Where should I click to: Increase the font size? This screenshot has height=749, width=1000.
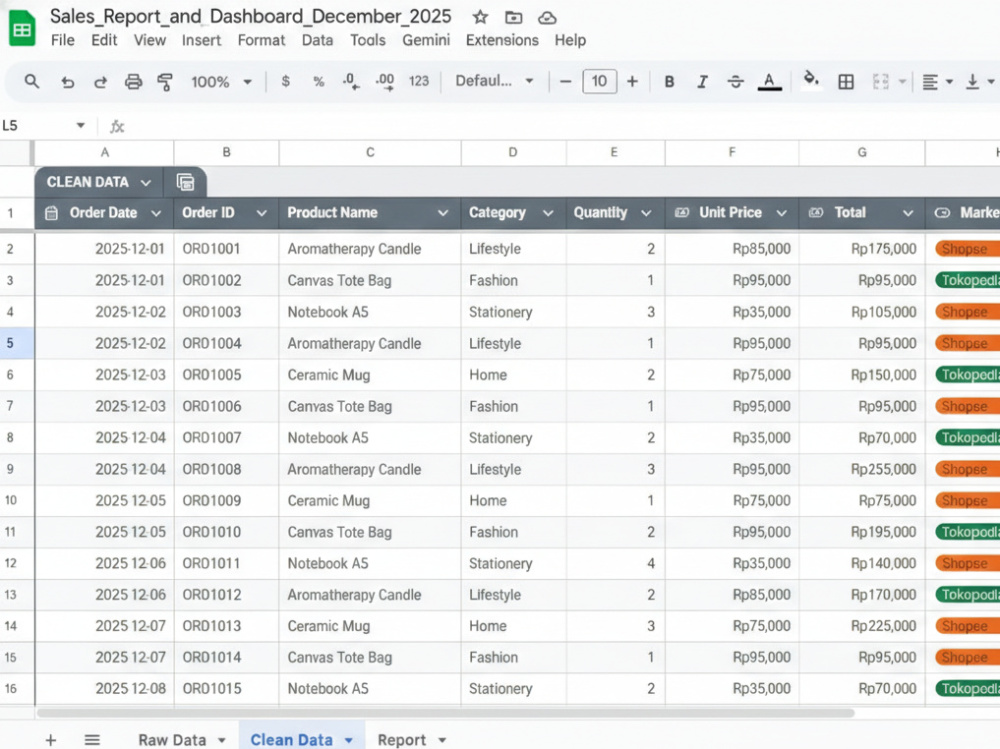click(x=632, y=82)
